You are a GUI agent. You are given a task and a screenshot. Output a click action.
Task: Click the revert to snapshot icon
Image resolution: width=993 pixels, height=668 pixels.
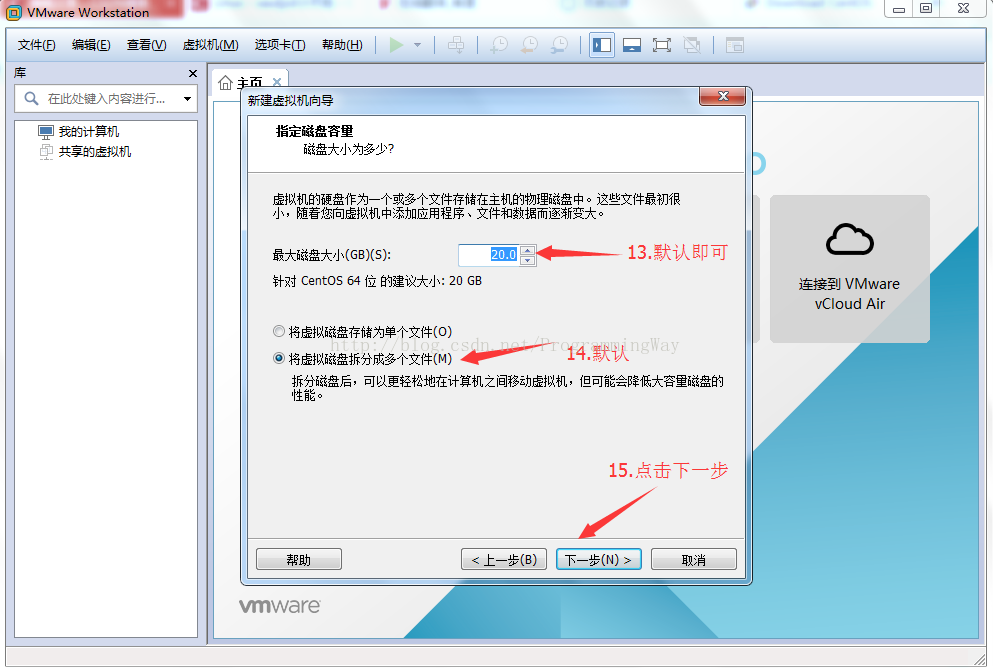tap(528, 45)
